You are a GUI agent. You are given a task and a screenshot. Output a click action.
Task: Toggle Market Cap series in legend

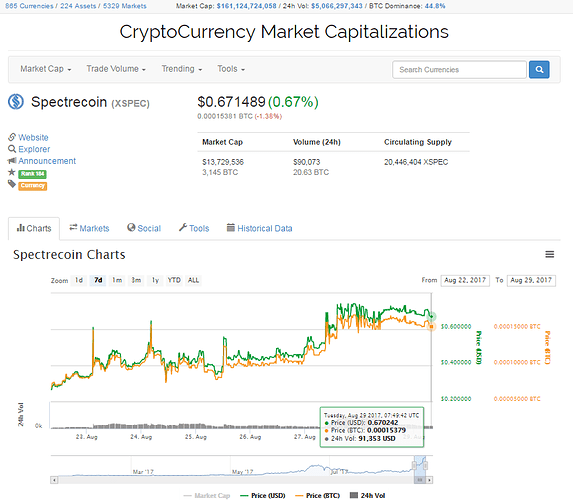point(207,496)
